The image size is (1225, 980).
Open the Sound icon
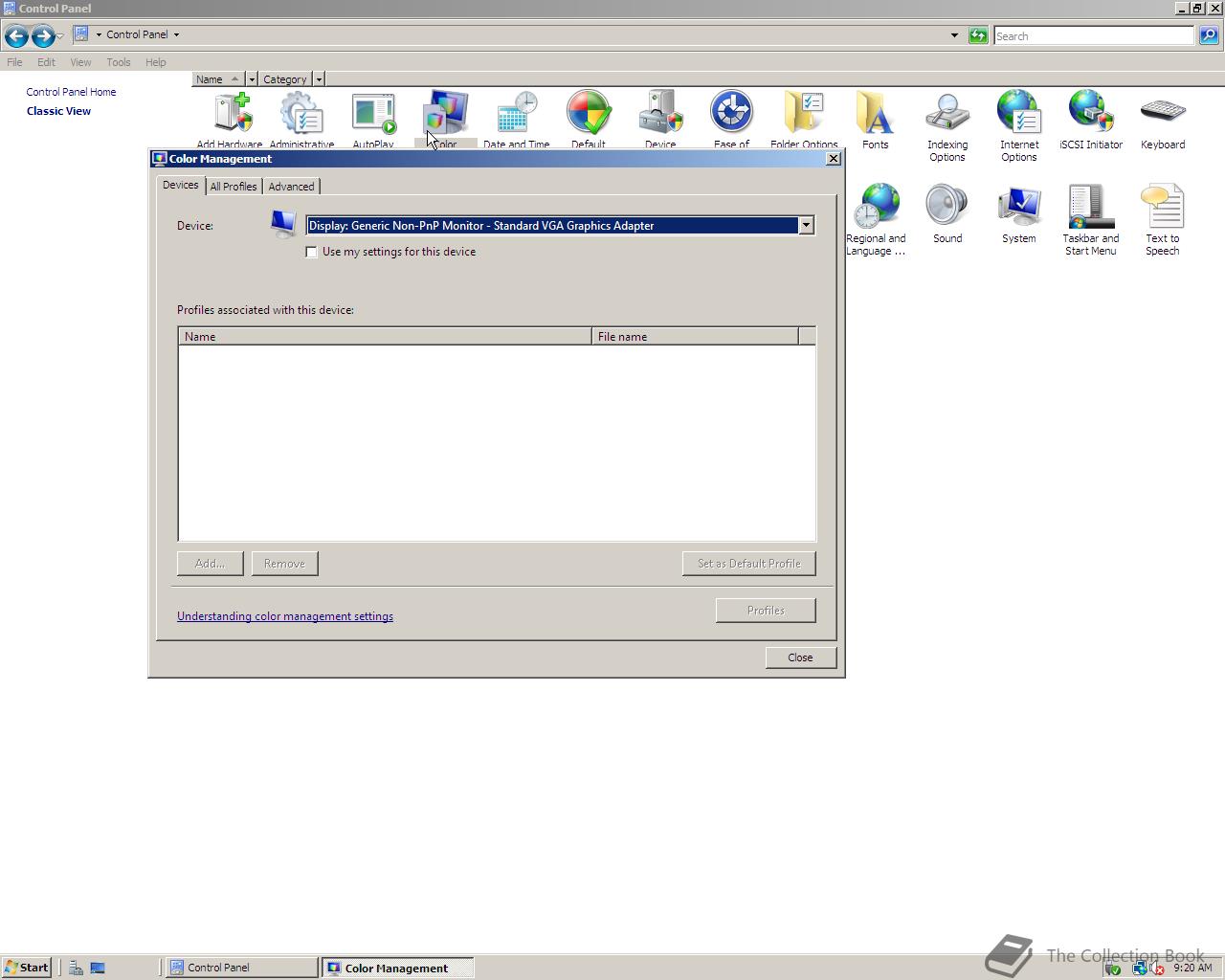pos(947,214)
